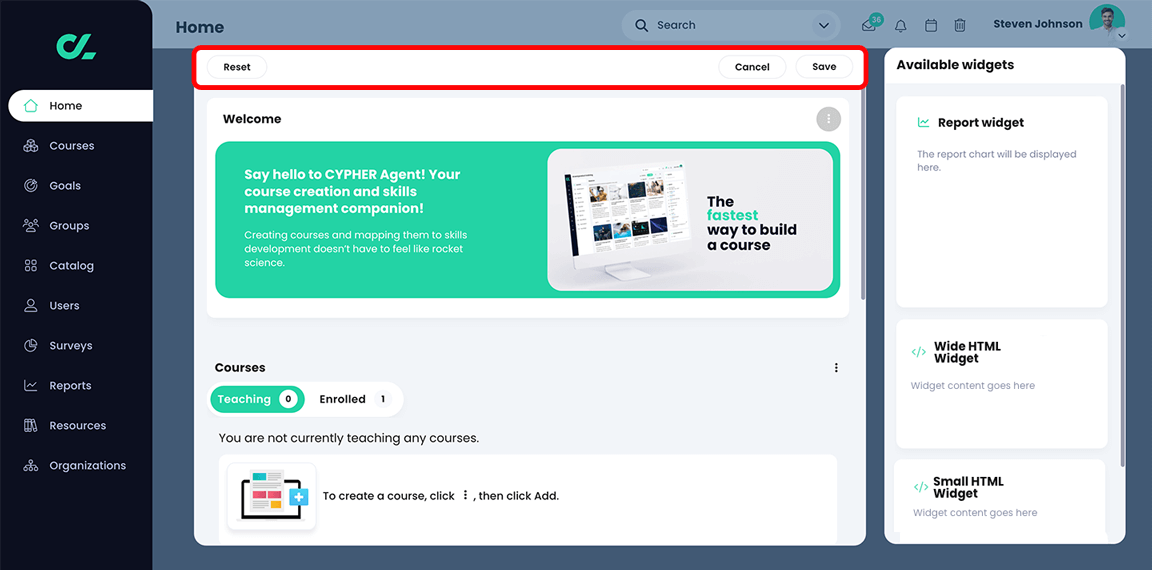Open the calendar icon in header

(931, 26)
